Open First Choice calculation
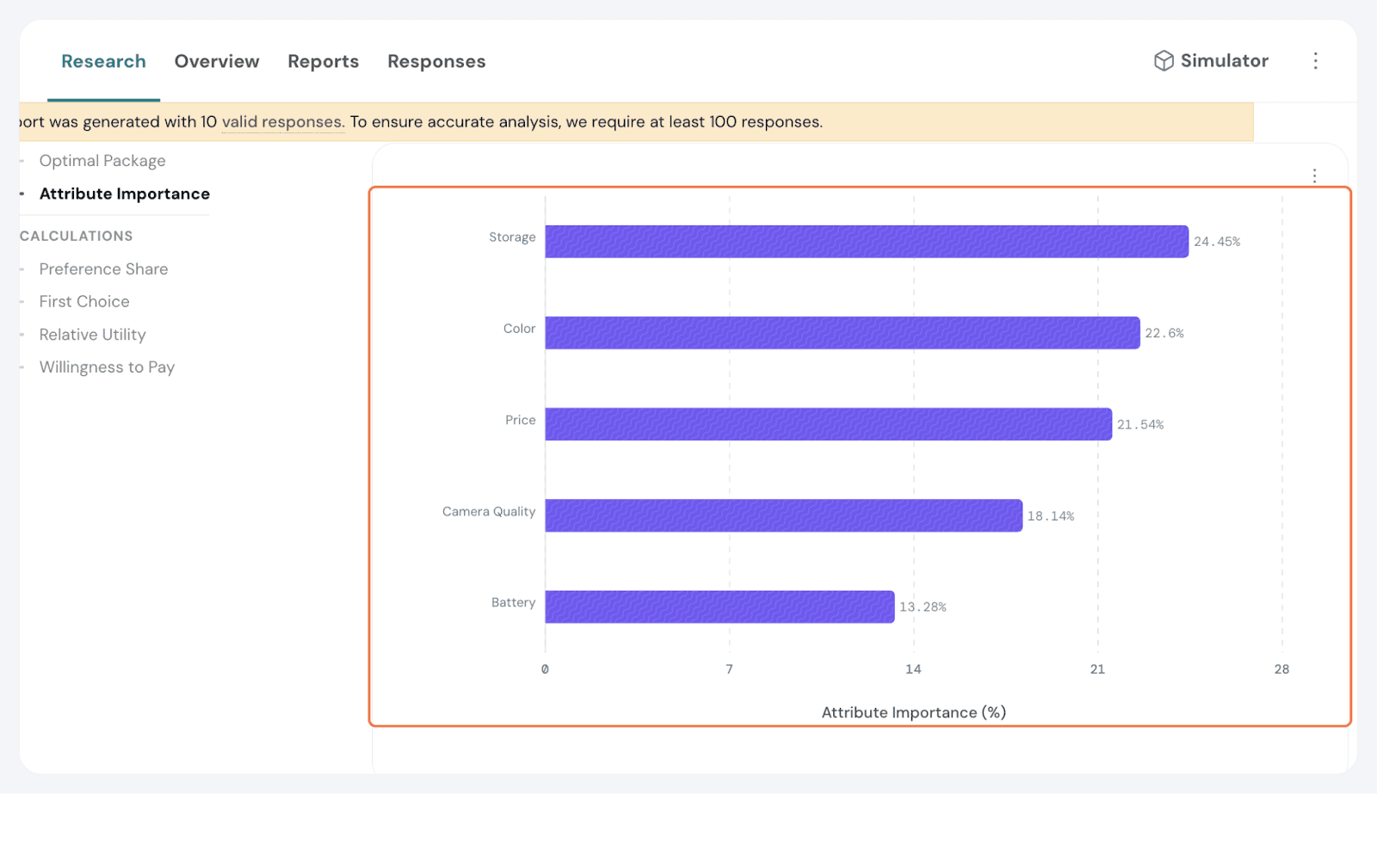Image resolution: width=1377 pixels, height=868 pixels. tap(84, 302)
